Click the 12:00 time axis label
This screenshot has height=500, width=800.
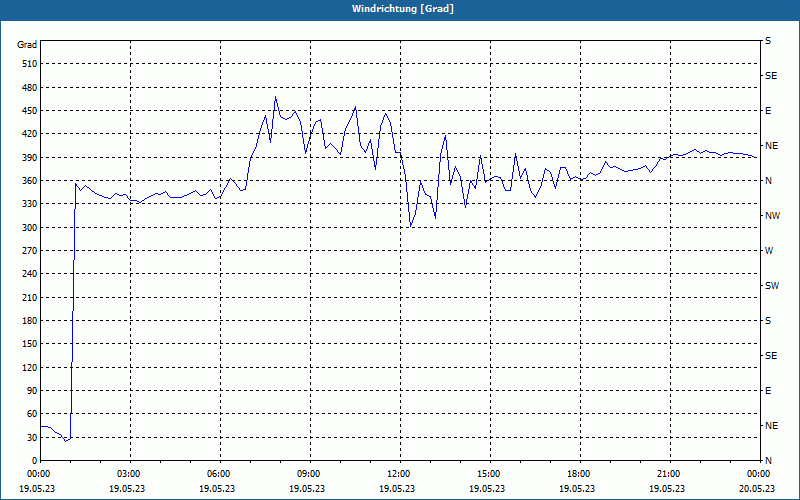click(400, 474)
